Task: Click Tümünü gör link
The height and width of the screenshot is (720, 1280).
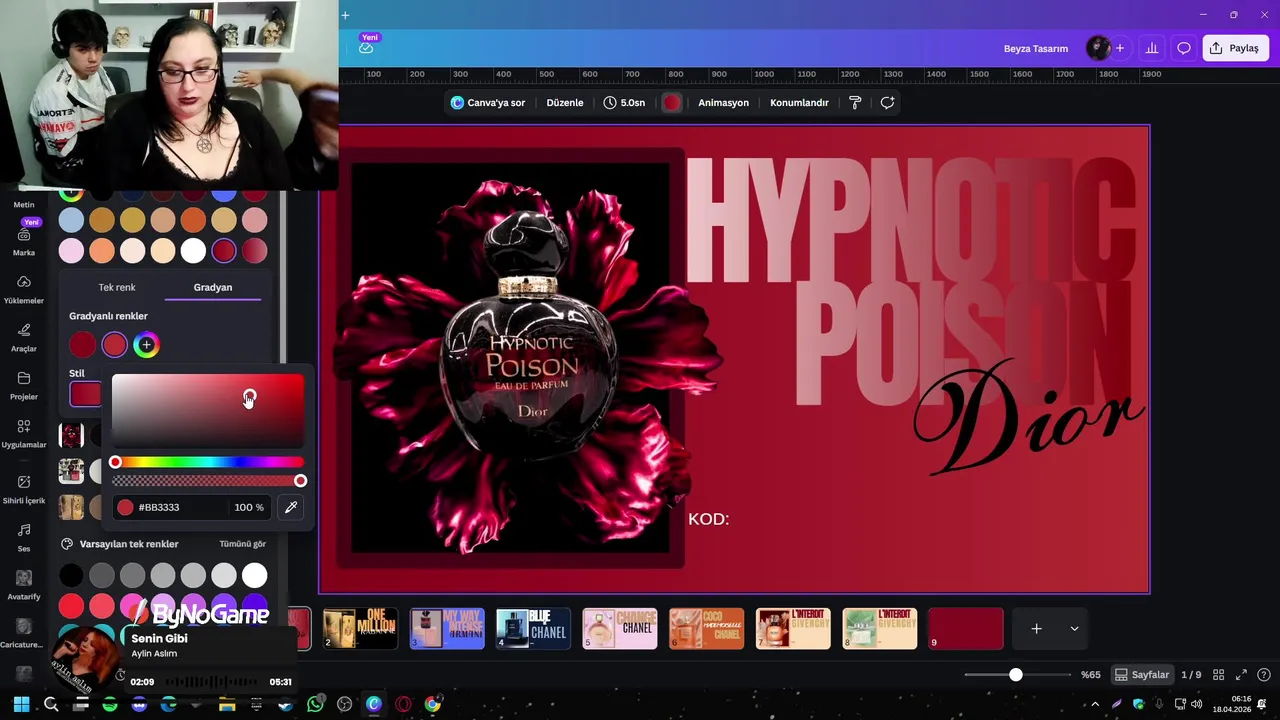Action: (x=243, y=544)
